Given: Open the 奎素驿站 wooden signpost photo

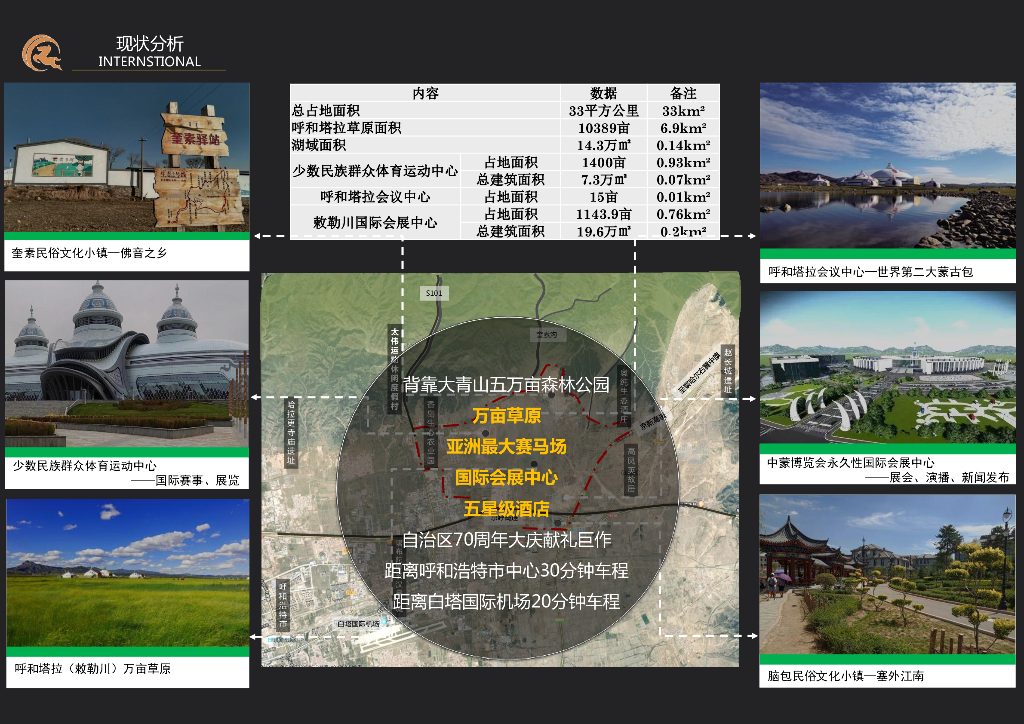Looking at the screenshot, I should [127, 157].
